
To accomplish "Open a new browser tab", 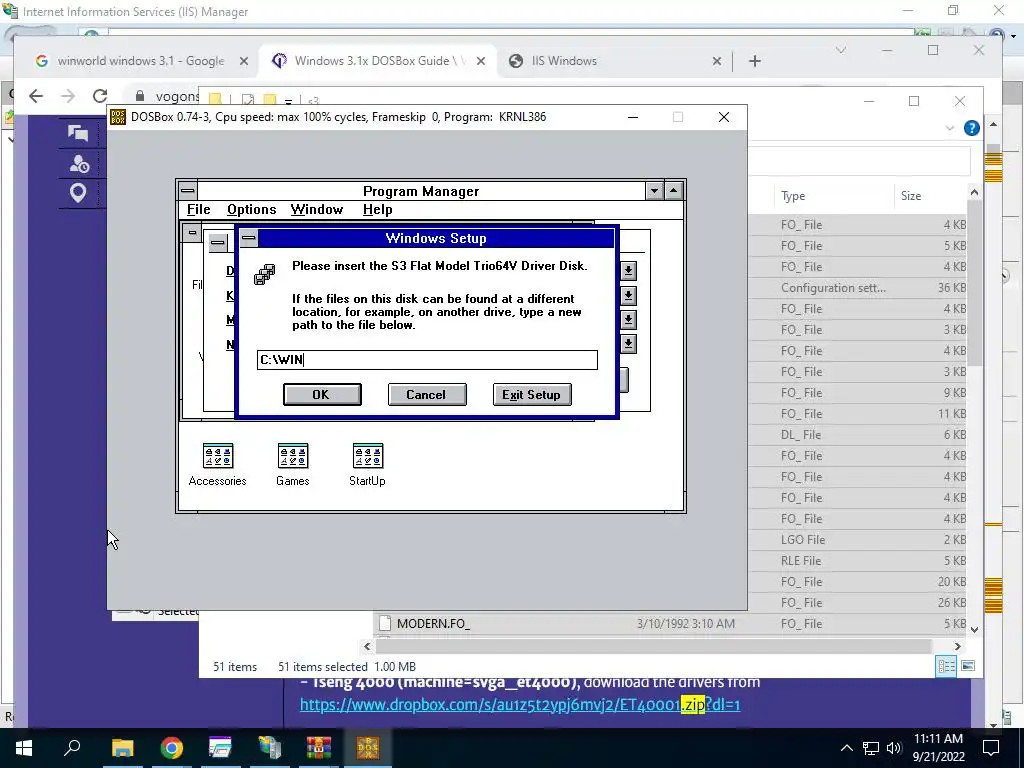I will (x=755, y=61).
